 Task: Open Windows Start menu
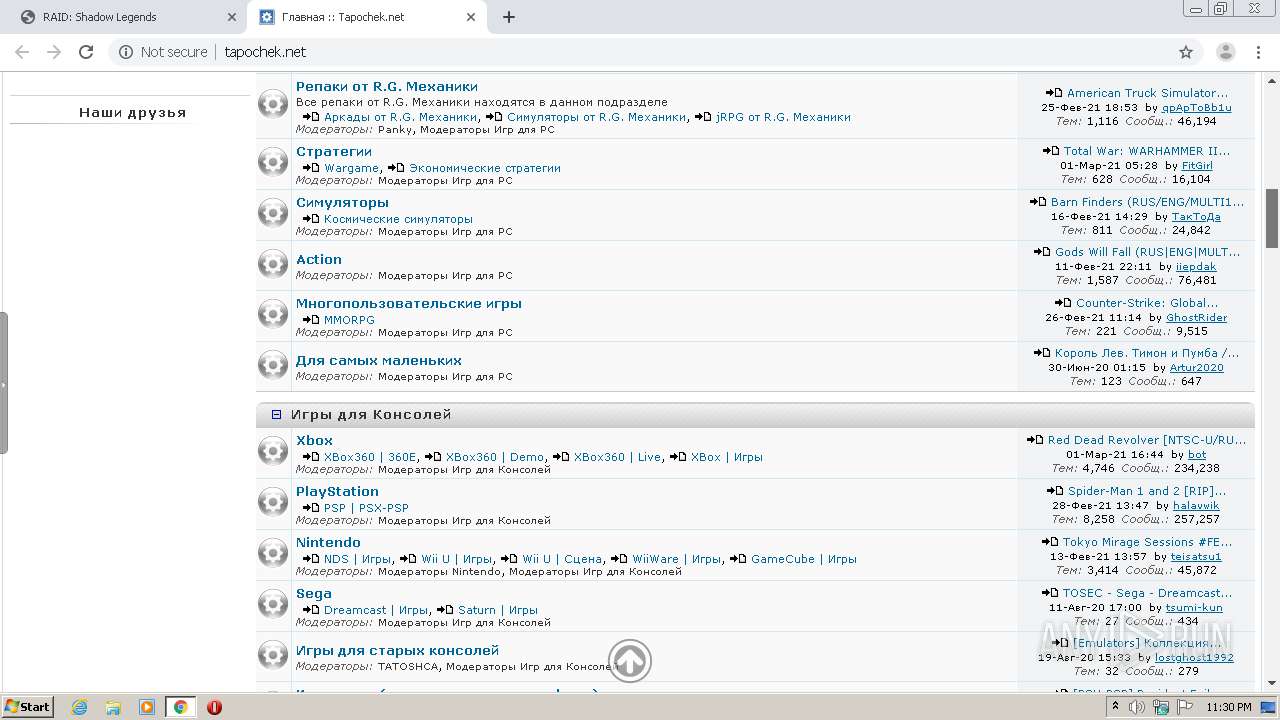coord(27,707)
